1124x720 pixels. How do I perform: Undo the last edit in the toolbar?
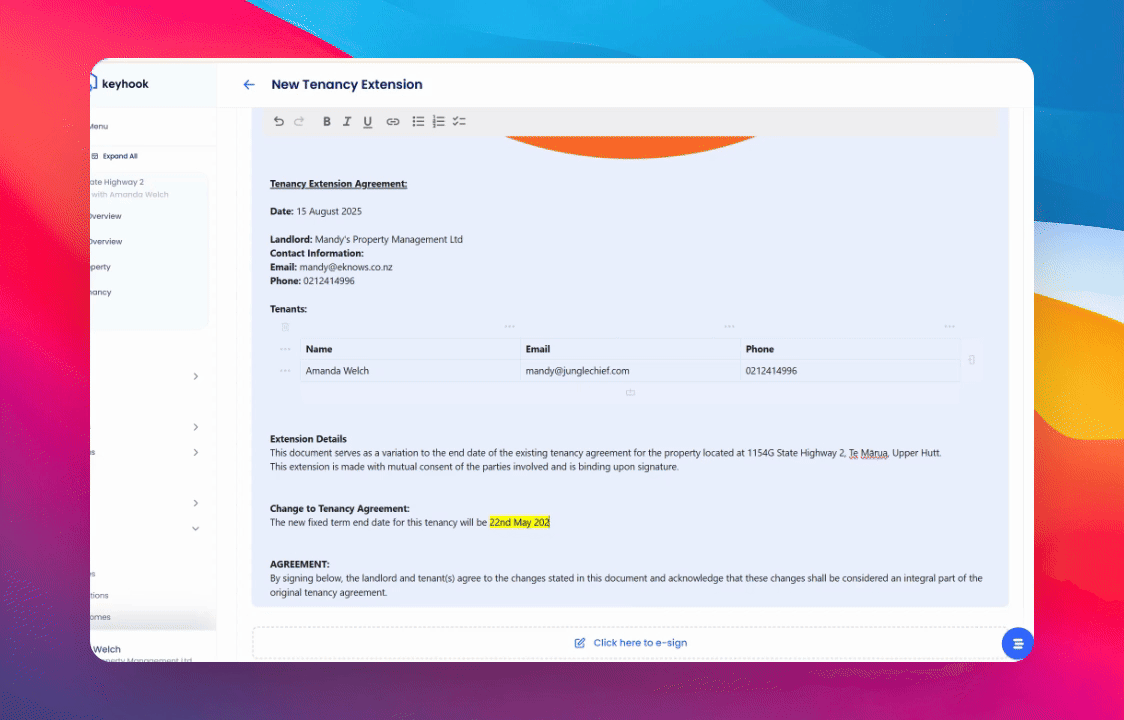279,121
